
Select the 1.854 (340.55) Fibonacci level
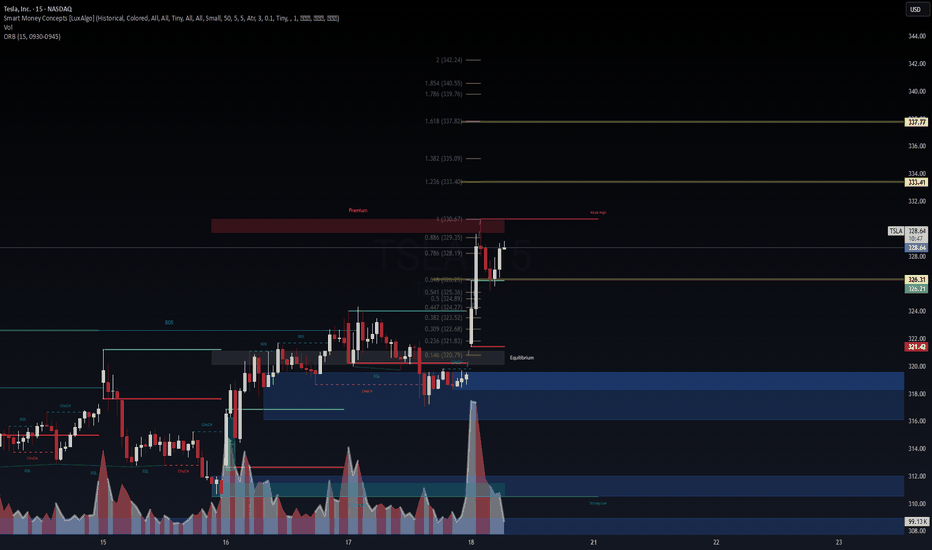coord(443,83)
